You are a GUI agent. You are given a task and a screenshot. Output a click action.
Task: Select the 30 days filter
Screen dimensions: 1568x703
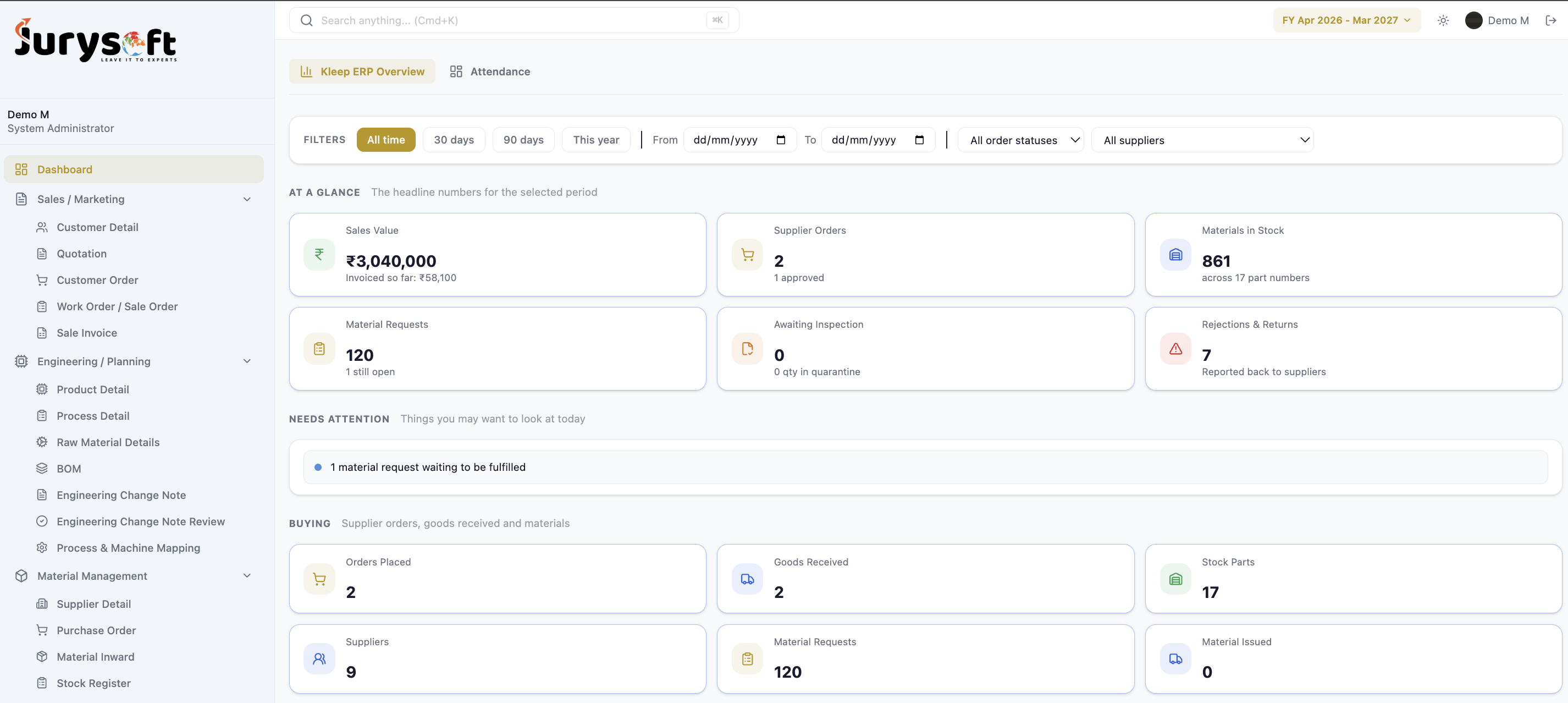[x=454, y=140]
